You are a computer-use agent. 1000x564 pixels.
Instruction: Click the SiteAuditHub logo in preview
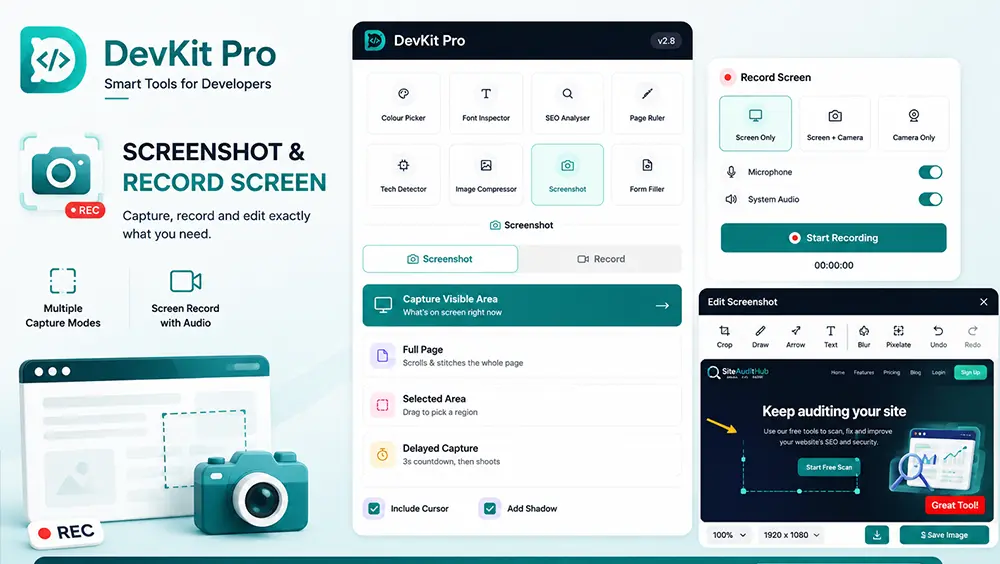point(738,372)
